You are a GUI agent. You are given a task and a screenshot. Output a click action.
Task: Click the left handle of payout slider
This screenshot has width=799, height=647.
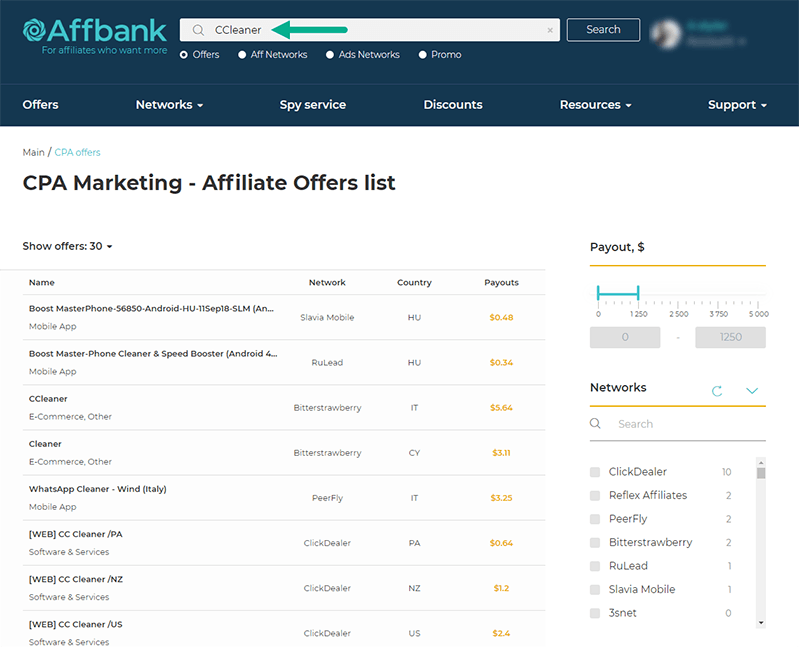[598, 292]
